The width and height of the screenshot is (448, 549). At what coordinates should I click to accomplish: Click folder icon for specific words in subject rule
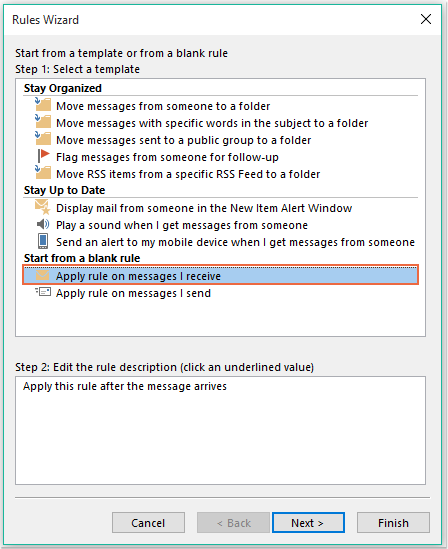click(43, 121)
